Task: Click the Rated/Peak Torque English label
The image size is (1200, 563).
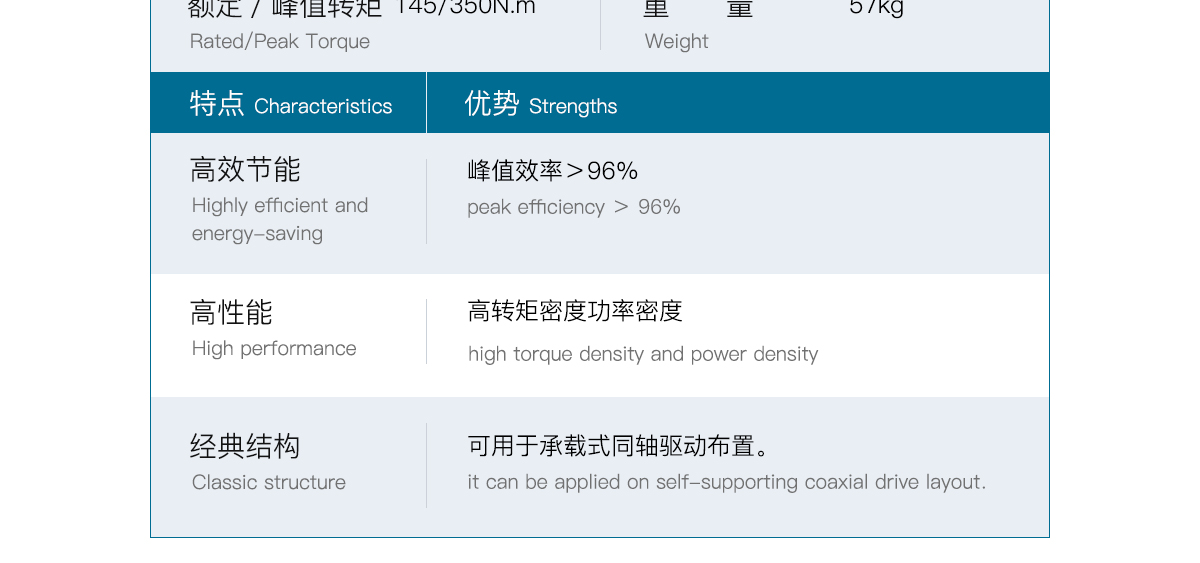Action: click(280, 42)
